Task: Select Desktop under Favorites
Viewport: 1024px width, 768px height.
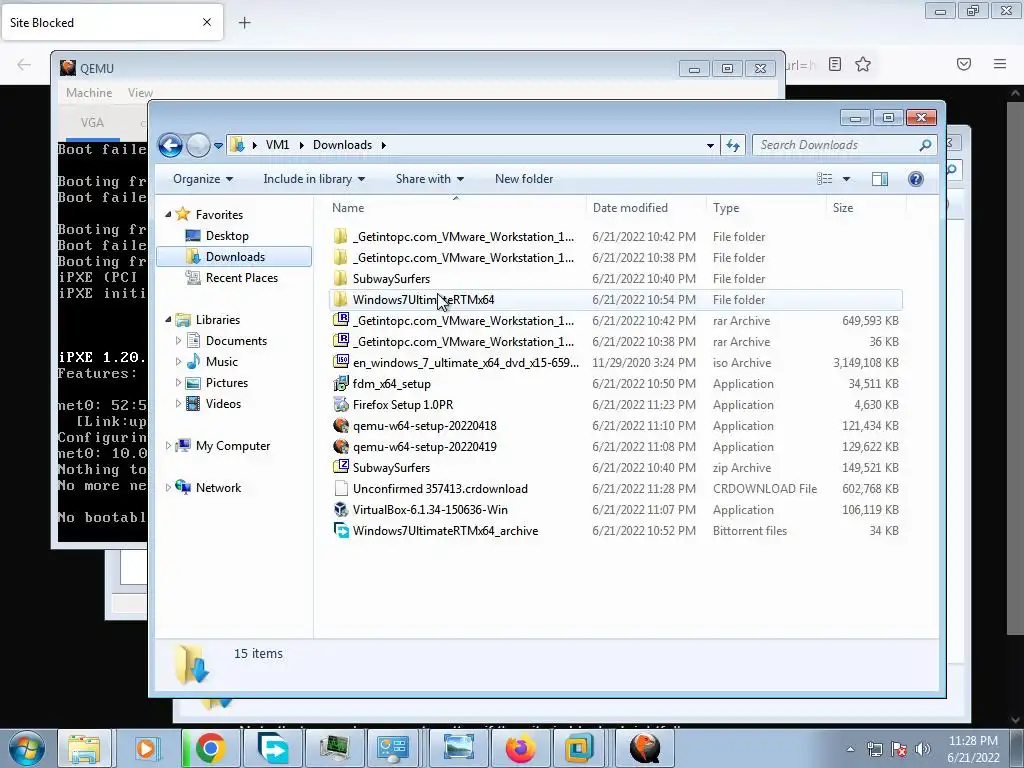Action: click(x=227, y=236)
